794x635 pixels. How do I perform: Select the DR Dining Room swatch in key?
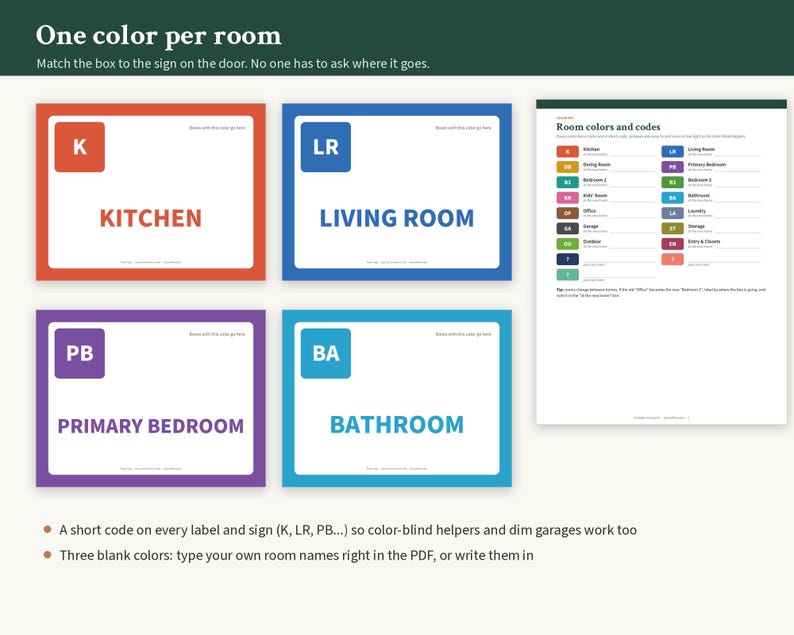(x=568, y=167)
